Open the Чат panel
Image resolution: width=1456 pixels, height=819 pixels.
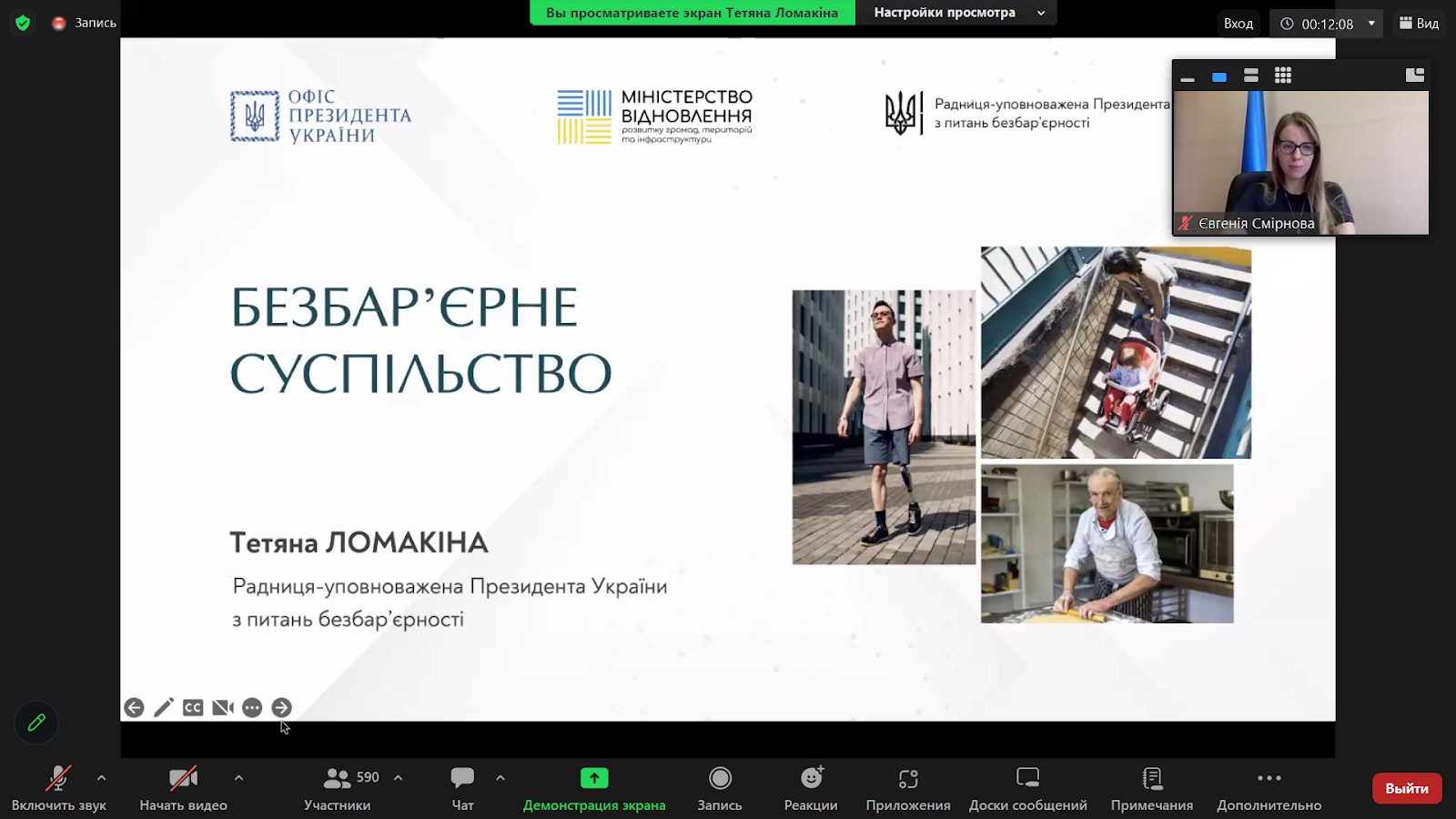(462, 788)
